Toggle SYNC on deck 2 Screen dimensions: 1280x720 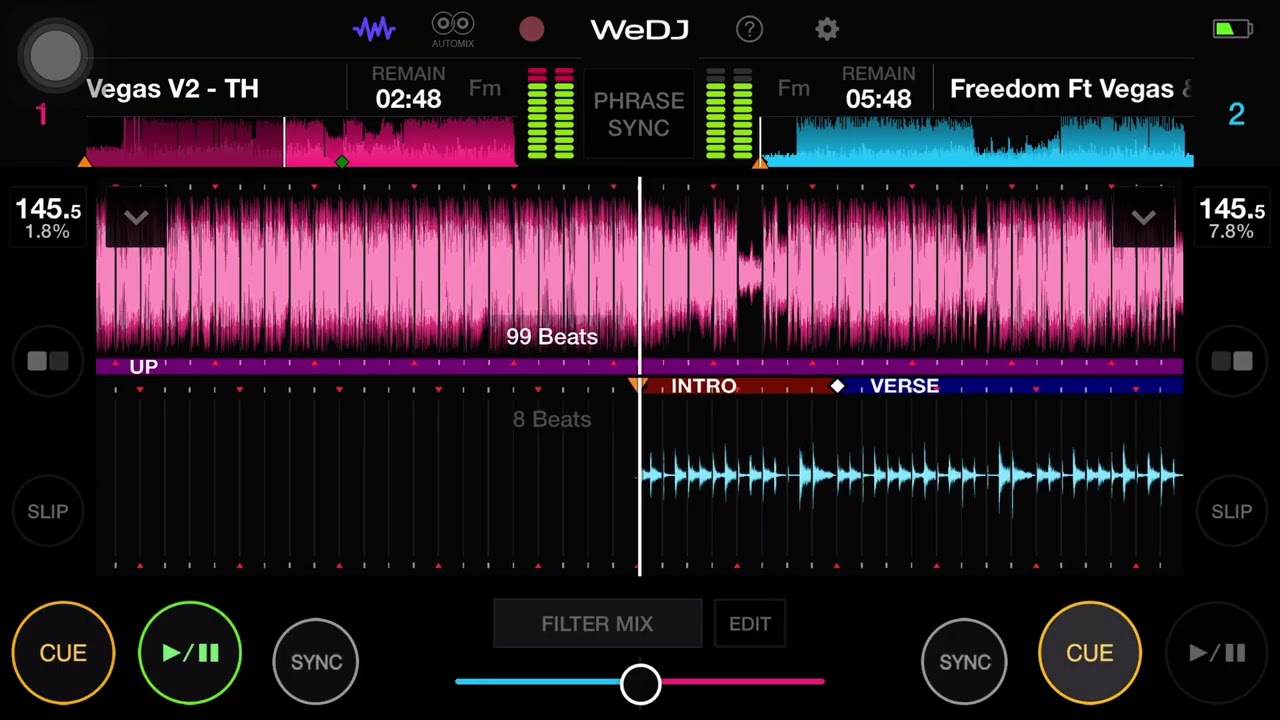coord(965,661)
